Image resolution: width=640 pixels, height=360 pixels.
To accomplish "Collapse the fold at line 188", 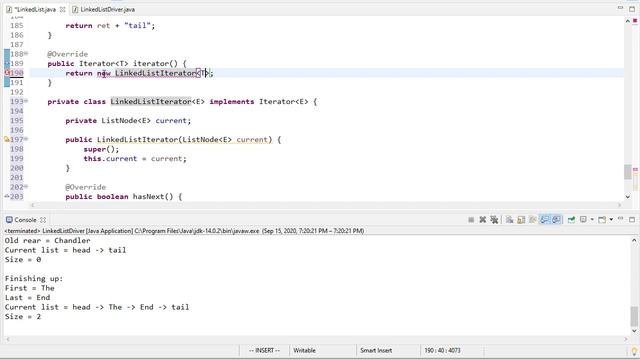I will [26, 53].
